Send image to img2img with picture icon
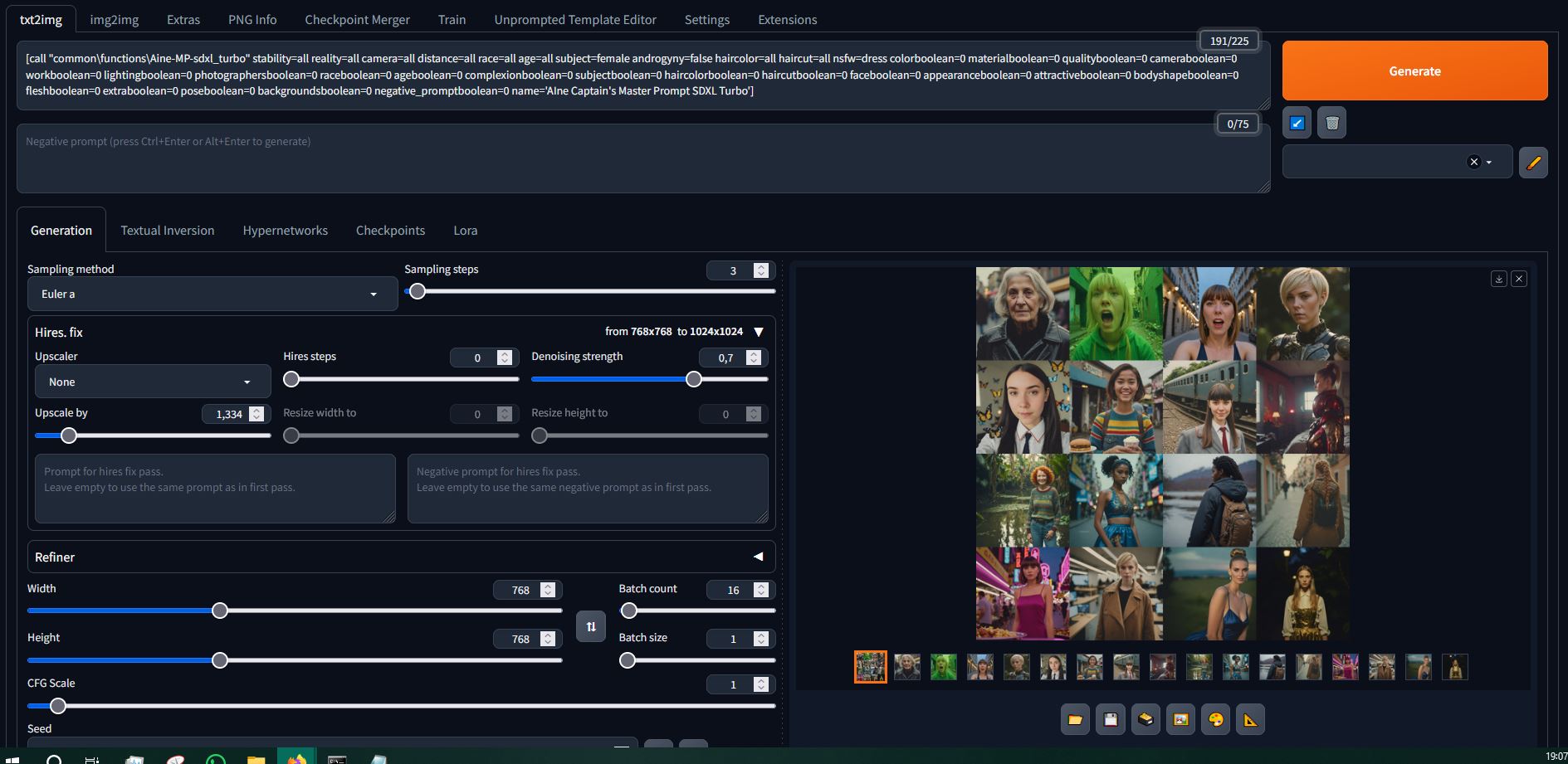Screen dimensions: 1568x764 (x=1180, y=720)
